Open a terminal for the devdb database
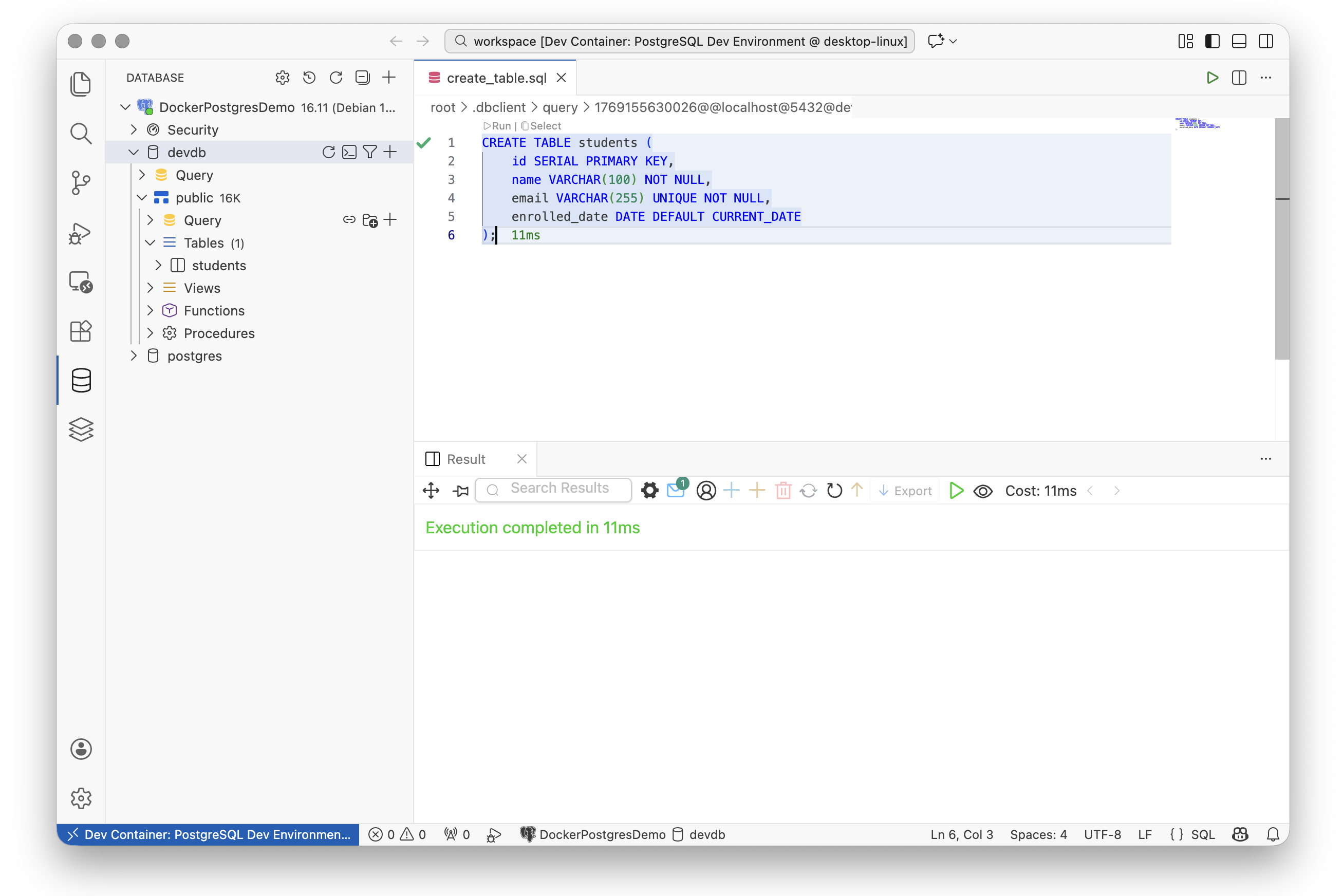This screenshot has height=896, width=1343. coord(349,152)
